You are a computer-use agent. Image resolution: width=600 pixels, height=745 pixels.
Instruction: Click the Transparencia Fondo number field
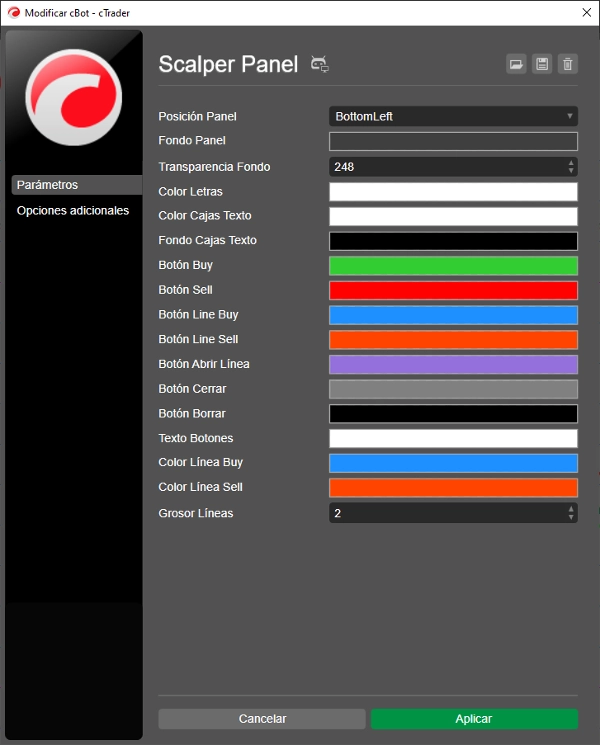click(448, 167)
